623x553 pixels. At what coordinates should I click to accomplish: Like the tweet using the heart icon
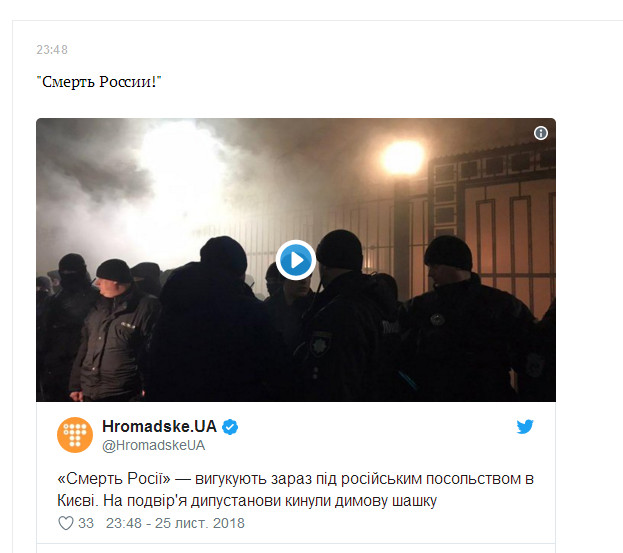click(66, 523)
